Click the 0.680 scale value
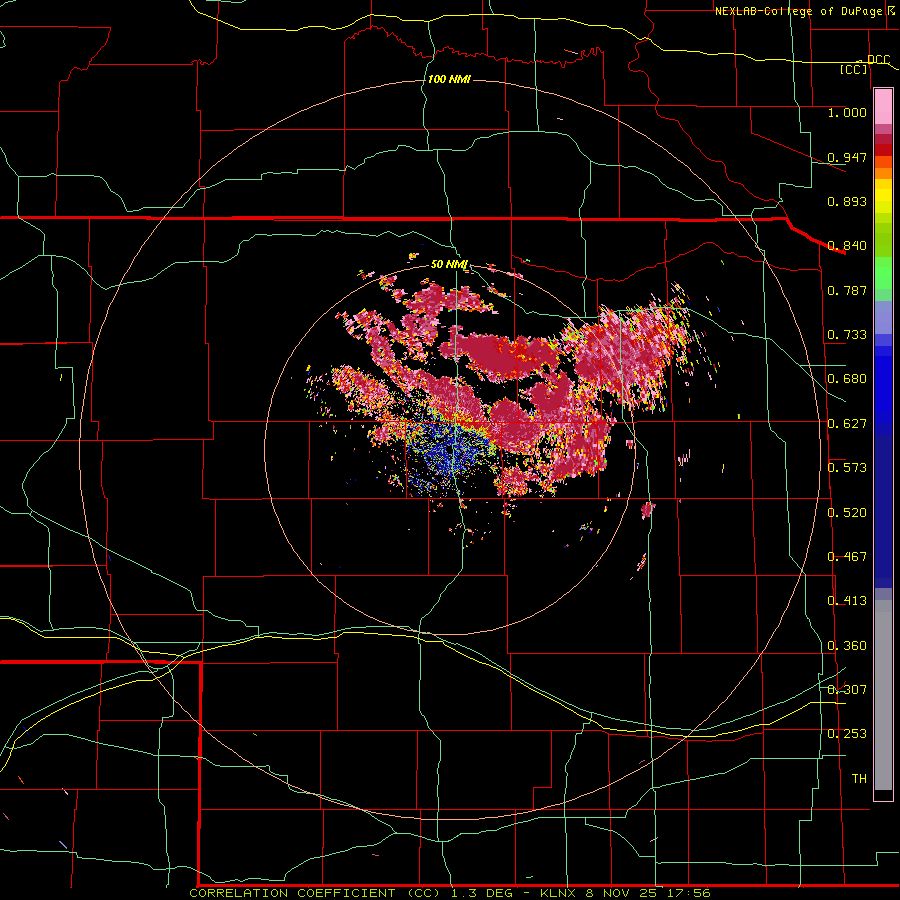Image resolution: width=900 pixels, height=900 pixels. coord(847,379)
